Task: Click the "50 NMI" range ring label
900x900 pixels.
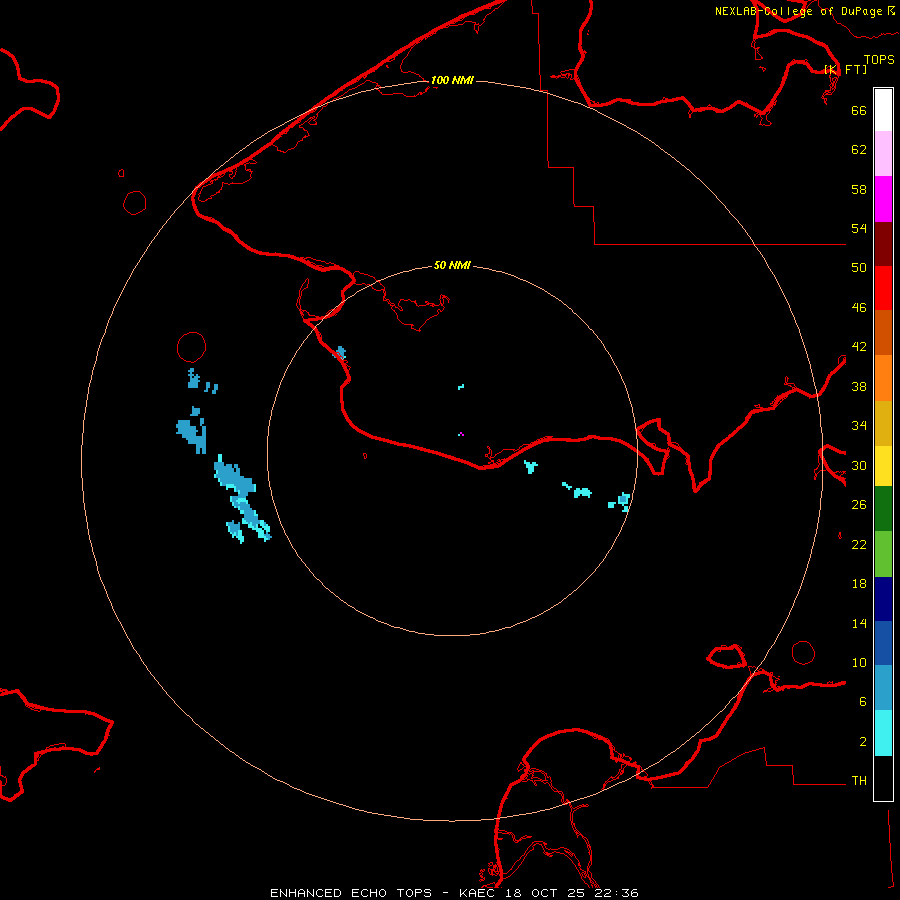Action: click(452, 265)
